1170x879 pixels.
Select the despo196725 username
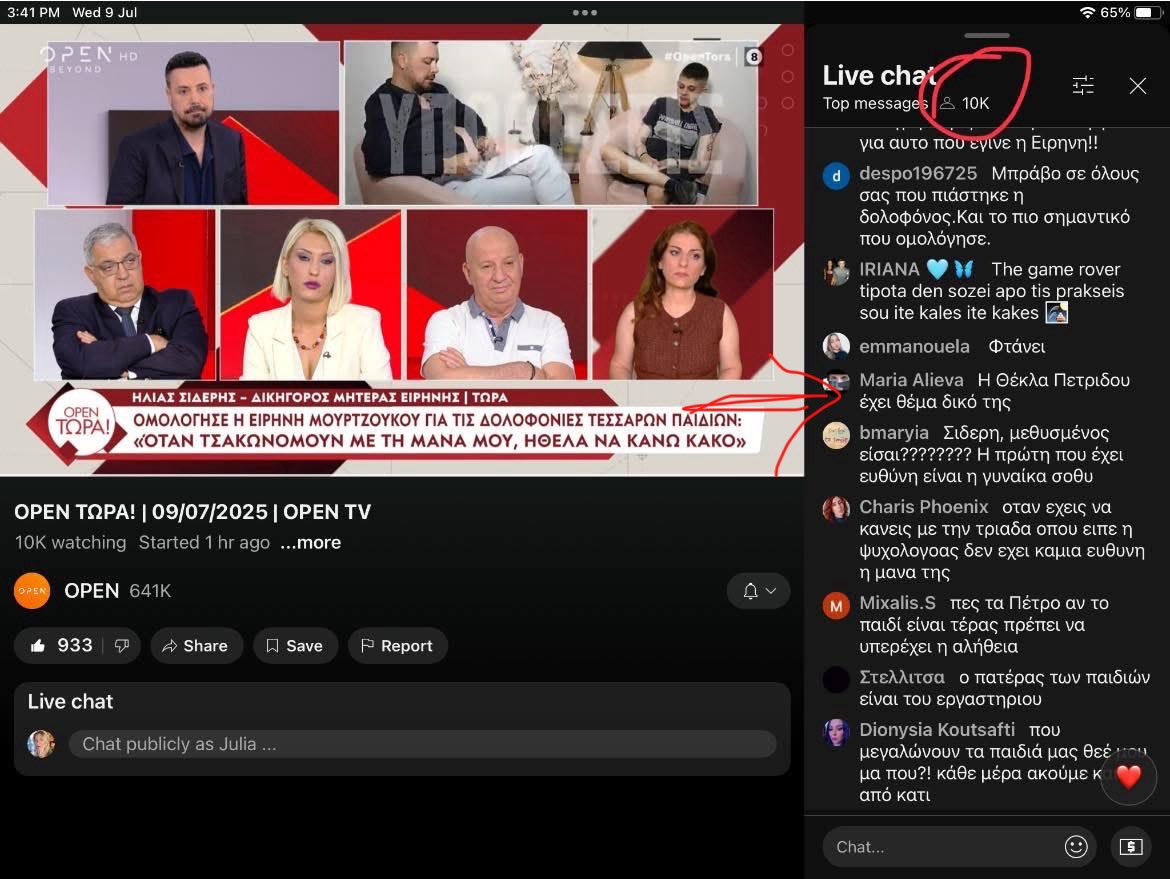coord(918,173)
